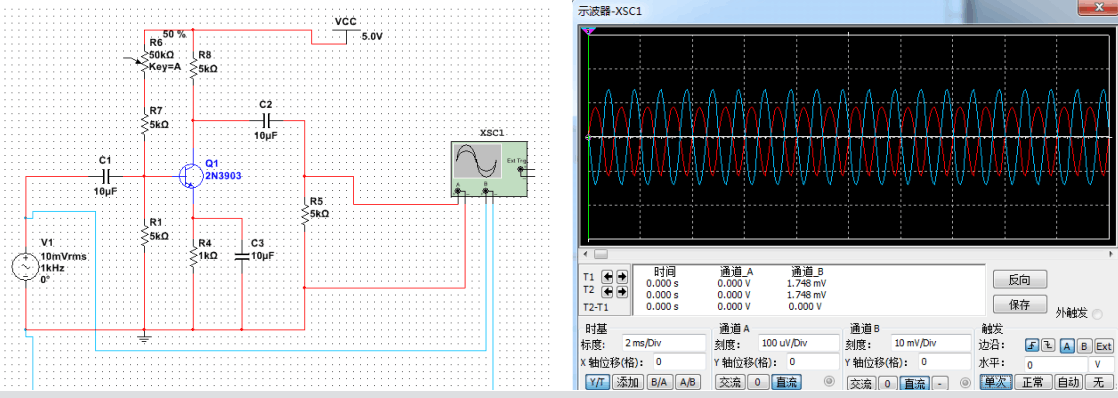Select falling edge trigger icon
The width and height of the screenshot is (1118, 398).
click(x=1047, y=346)
